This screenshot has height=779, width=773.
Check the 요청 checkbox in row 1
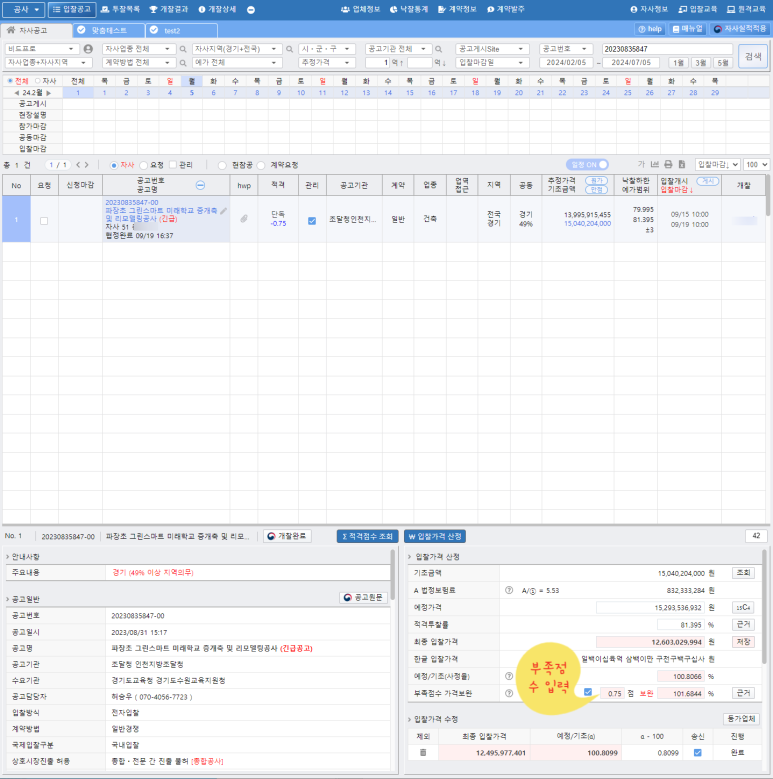tap(44, 221)
